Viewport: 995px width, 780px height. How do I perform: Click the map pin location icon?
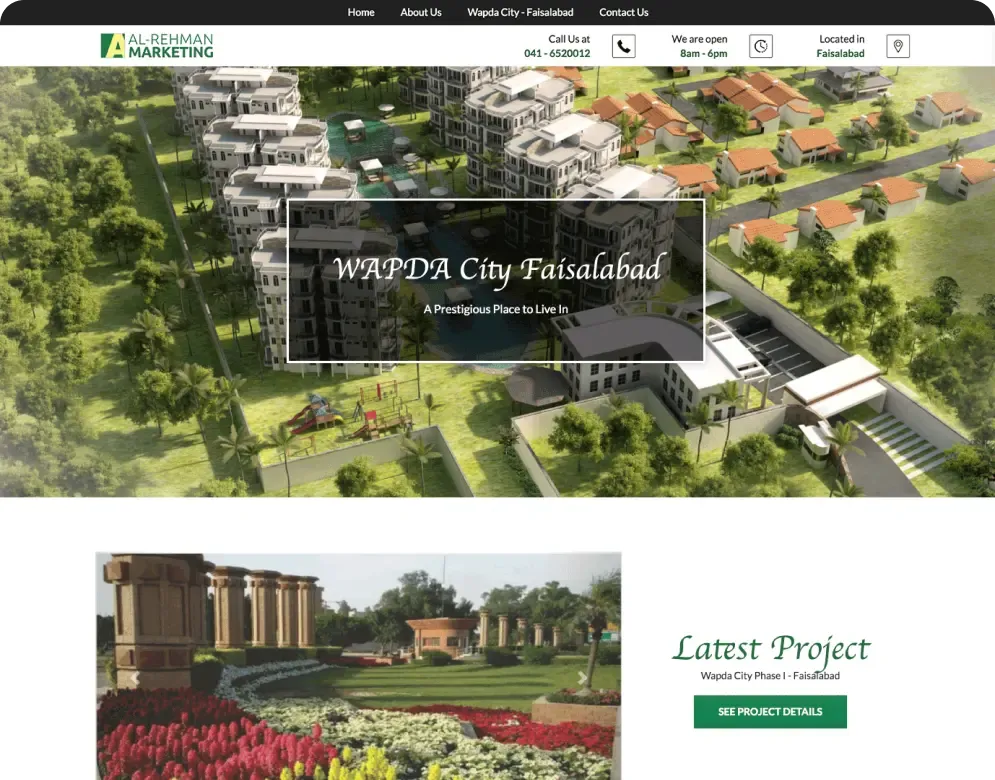tap(898, 46)
